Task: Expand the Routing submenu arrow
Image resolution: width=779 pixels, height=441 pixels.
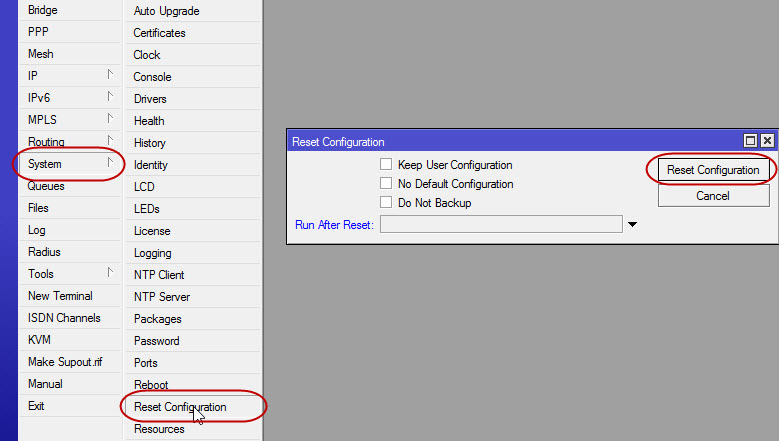Action: [110, 140]
